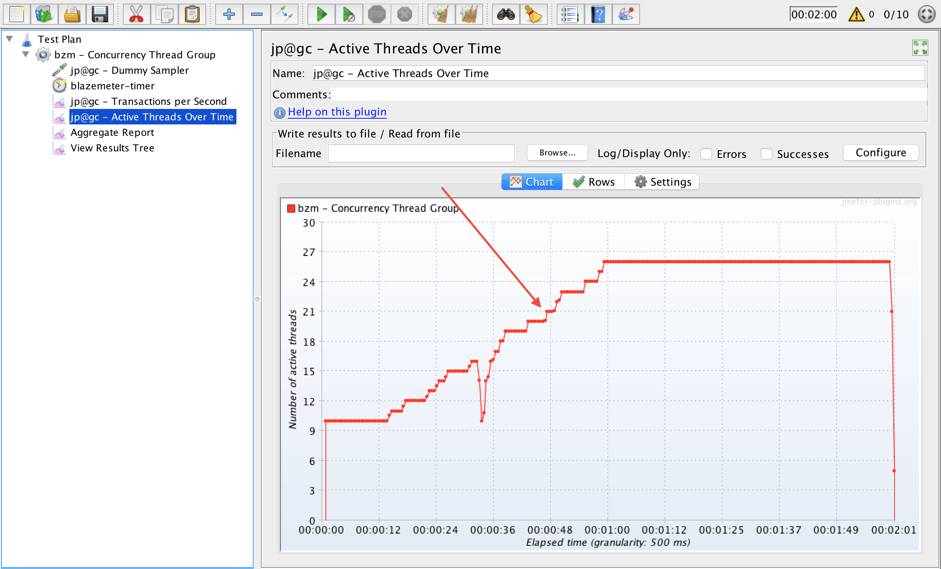Image resolution: width=941 pixels, height=569 pixels.
Task: Open Search with binoculars icon
Action: (506, 14)
